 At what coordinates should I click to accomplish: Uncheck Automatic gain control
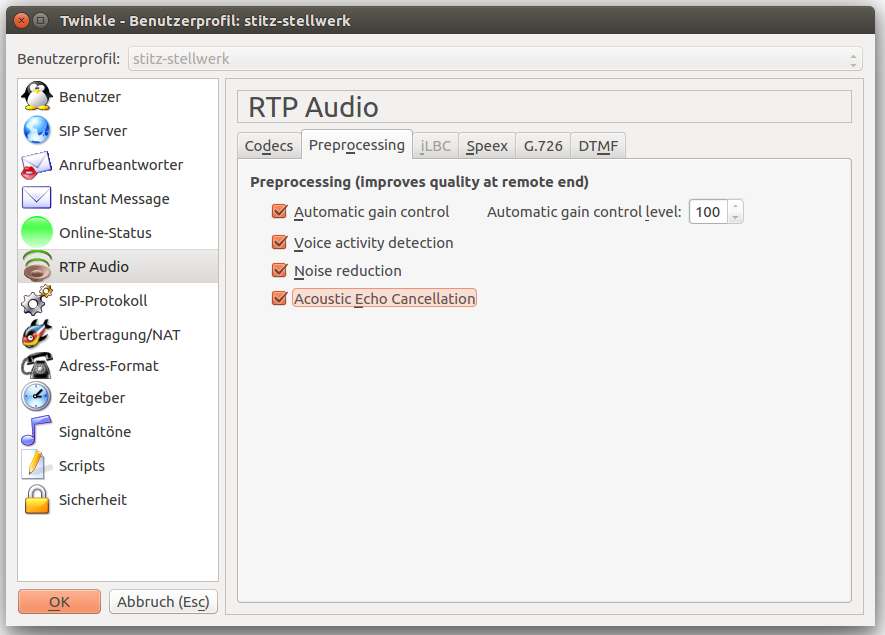coord(279,212)
